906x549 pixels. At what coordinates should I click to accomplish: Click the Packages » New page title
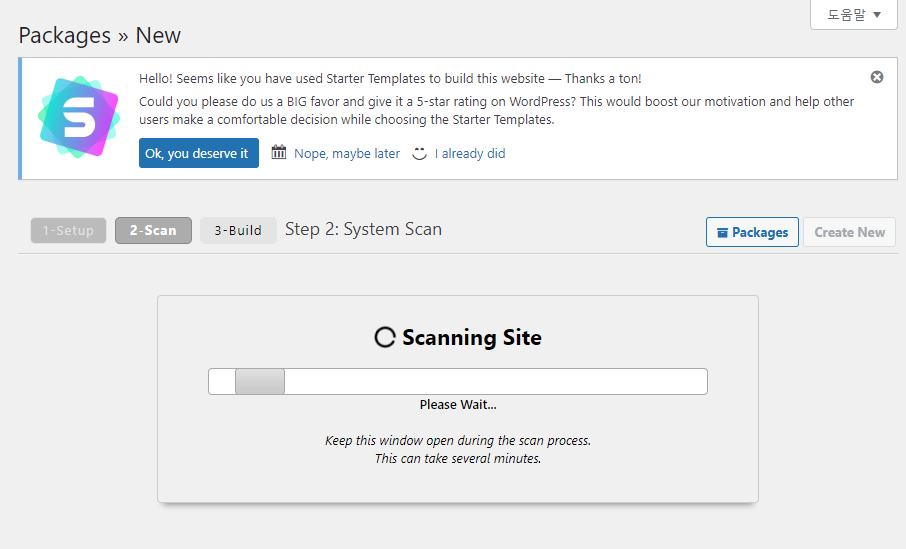pos(99,35)
